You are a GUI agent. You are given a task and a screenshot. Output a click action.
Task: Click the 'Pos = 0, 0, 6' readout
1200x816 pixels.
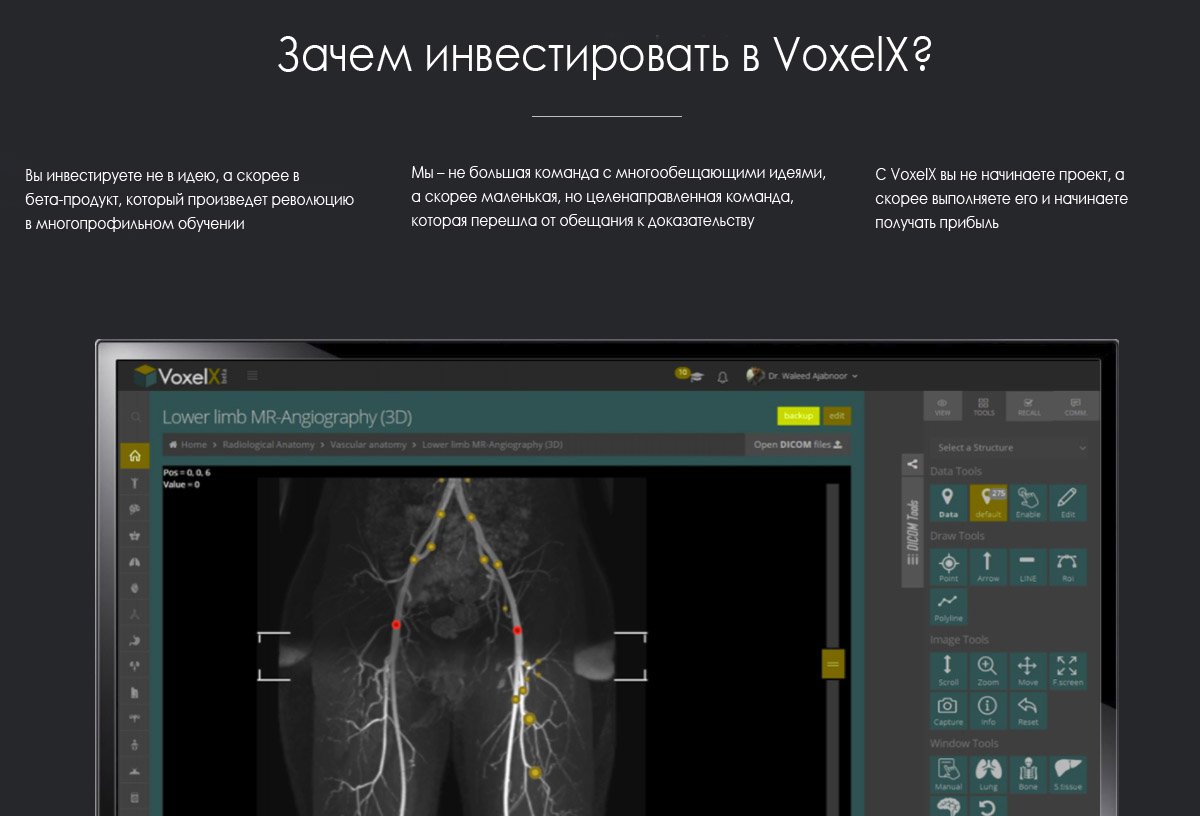(x=187, y=472)
